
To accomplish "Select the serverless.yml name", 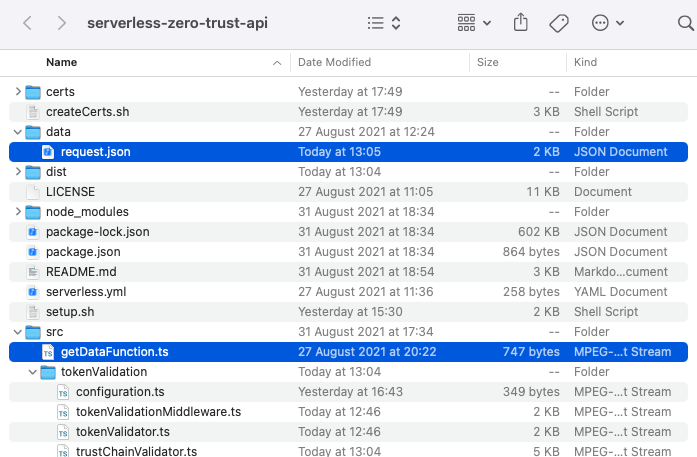I will coord(86,292).
